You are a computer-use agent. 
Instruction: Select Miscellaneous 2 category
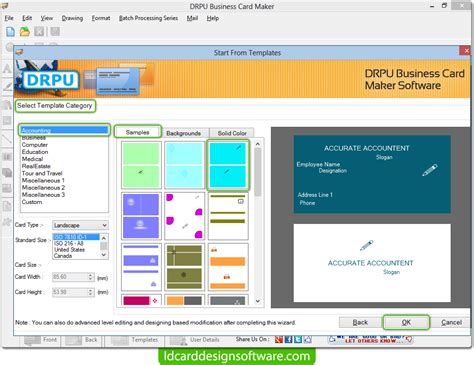(43, 188)
